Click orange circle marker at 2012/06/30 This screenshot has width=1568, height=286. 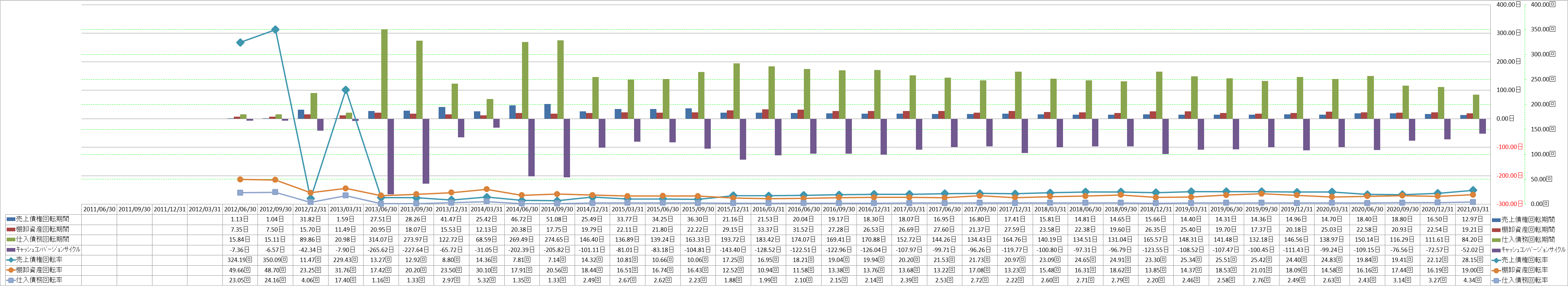[x=240, y=180]
